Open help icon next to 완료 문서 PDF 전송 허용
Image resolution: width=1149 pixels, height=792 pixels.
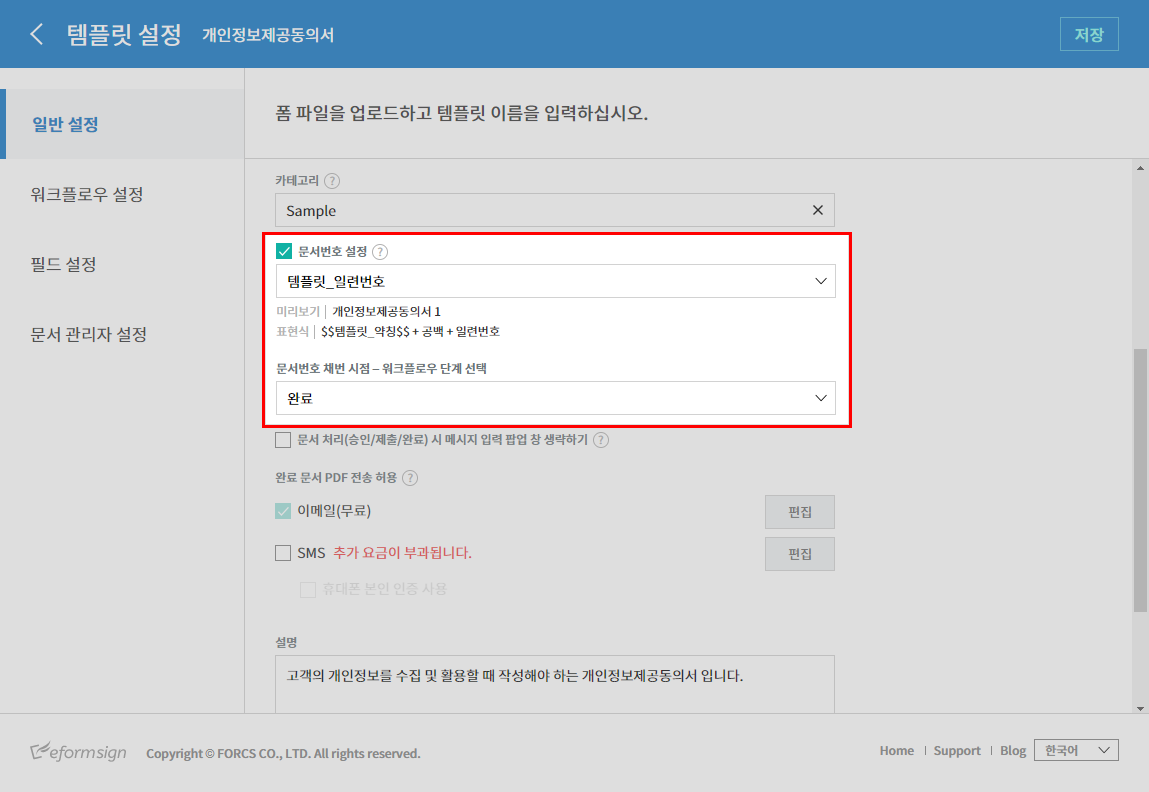coord(410,478)
